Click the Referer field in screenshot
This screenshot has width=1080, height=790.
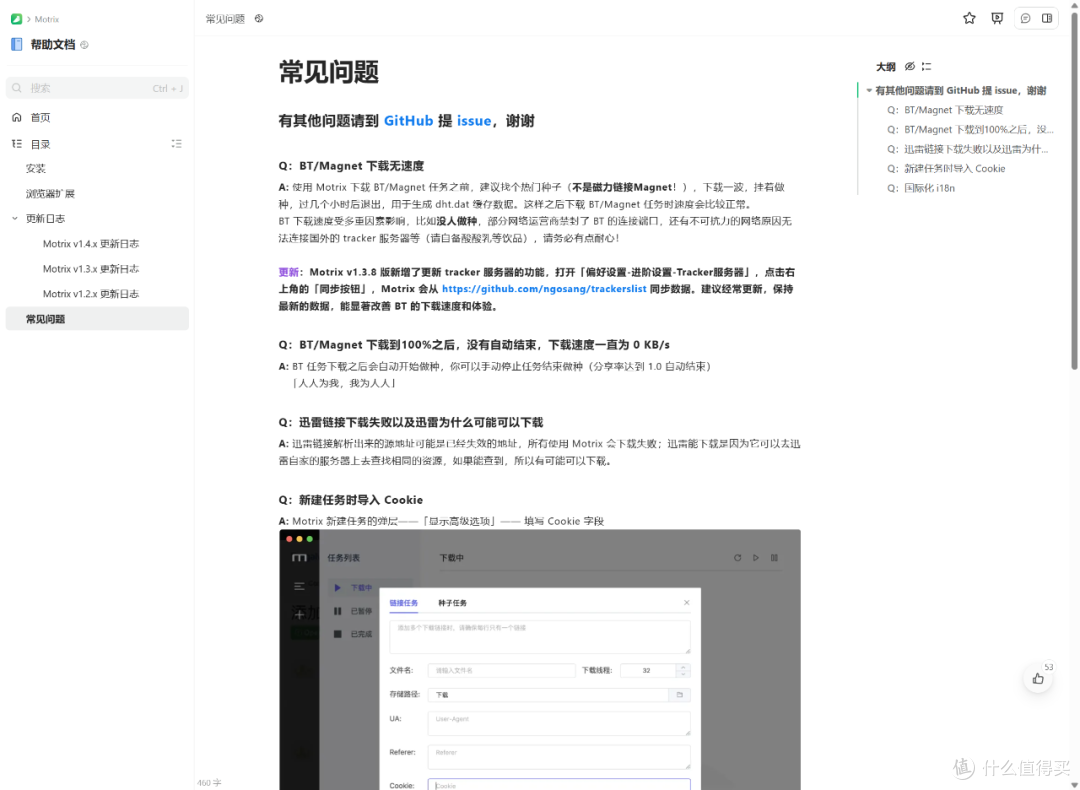tap(559, 757)
